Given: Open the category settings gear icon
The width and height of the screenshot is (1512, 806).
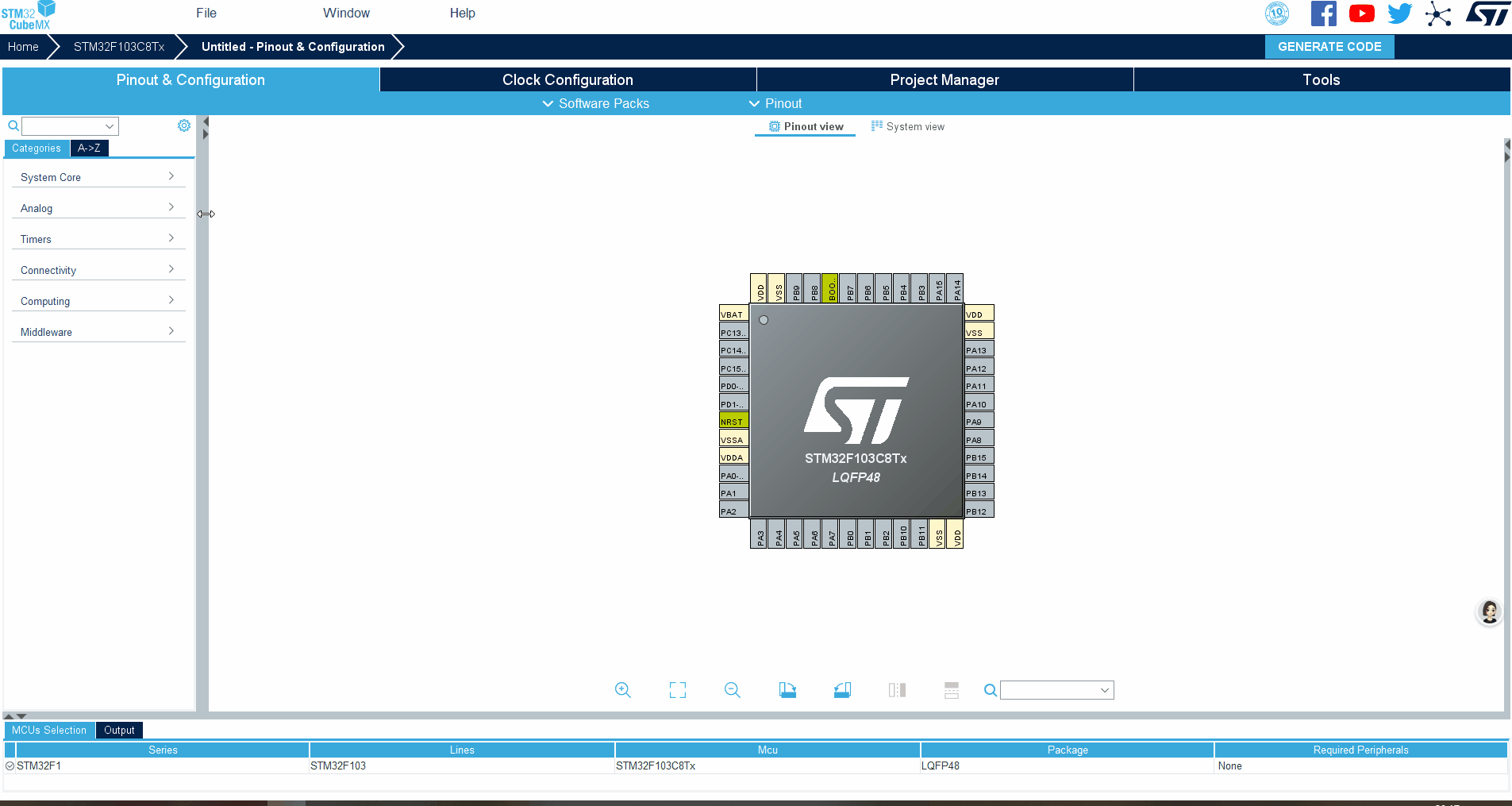Looking at the screenshot, I should tap(184, 125).
